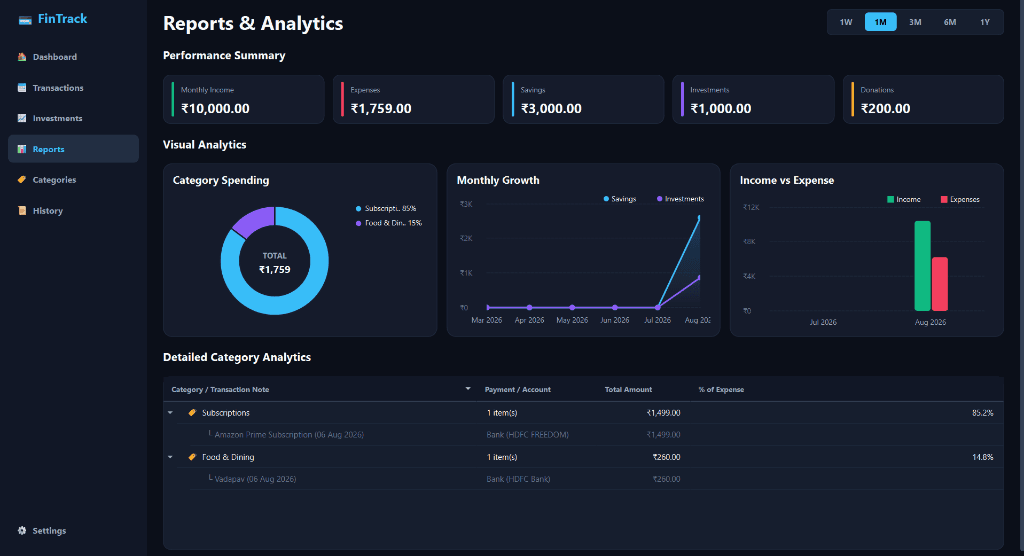Toggle the Investments legend in Monthly Growth
This screenshot has height=556, width=1024.
(x=680, y=199)
